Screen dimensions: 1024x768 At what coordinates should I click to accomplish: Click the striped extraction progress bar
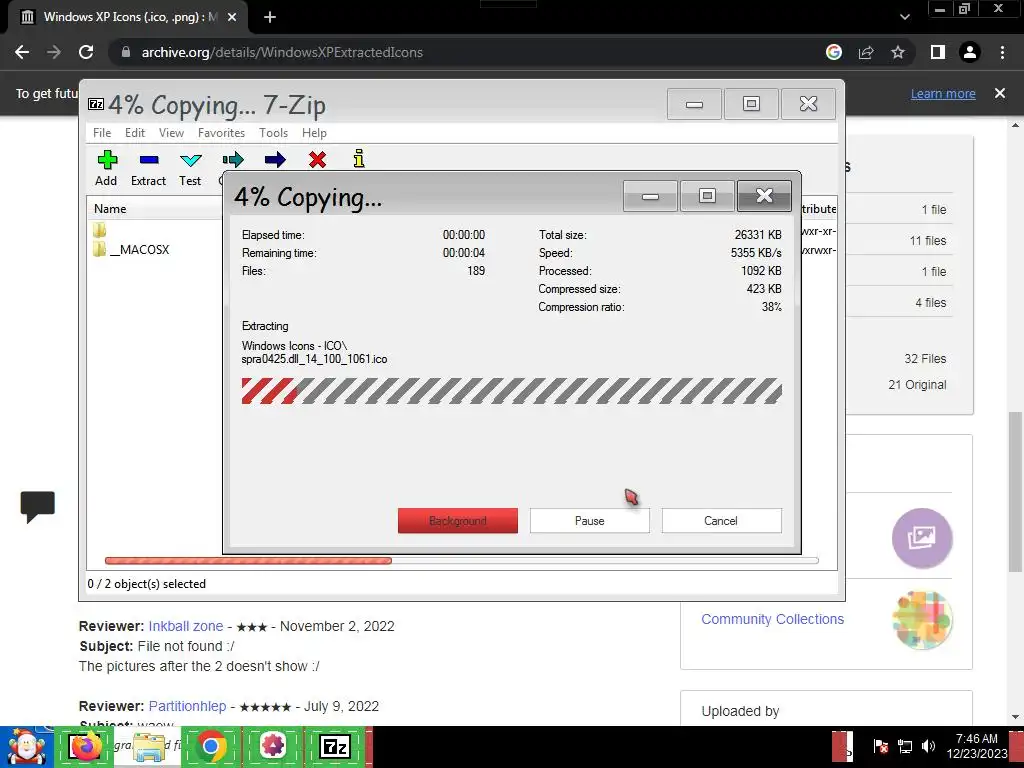(511, 391)
